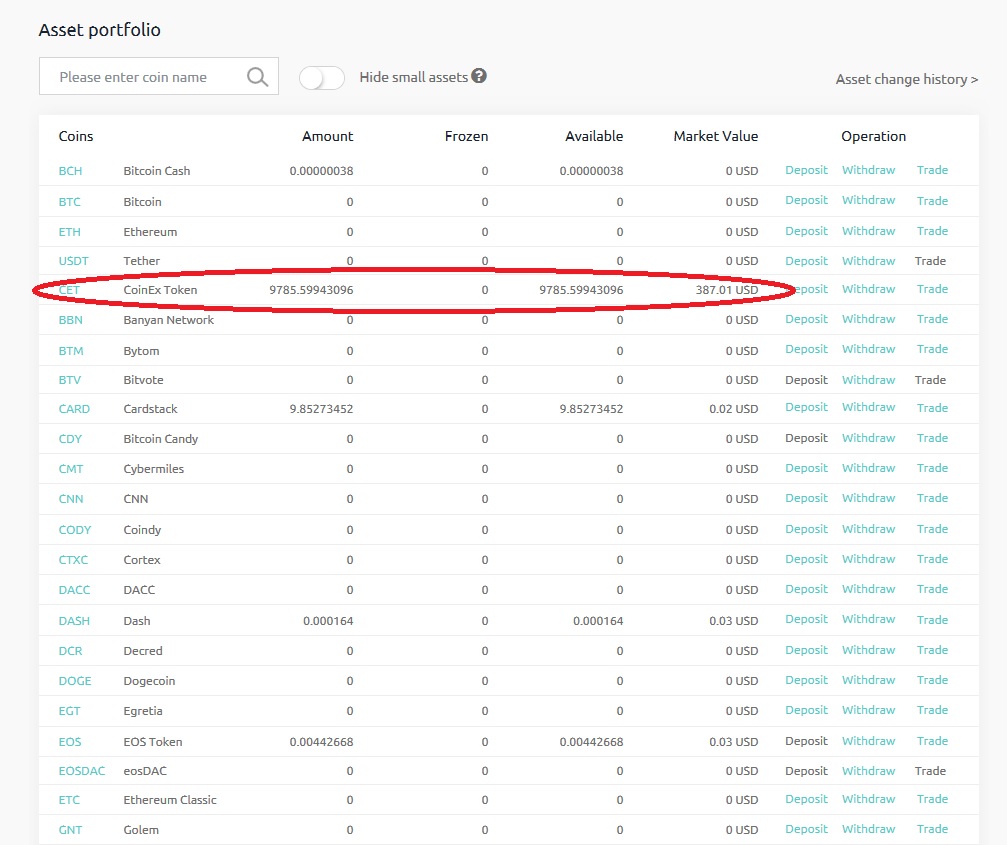Open the ETH coin link

69,232
